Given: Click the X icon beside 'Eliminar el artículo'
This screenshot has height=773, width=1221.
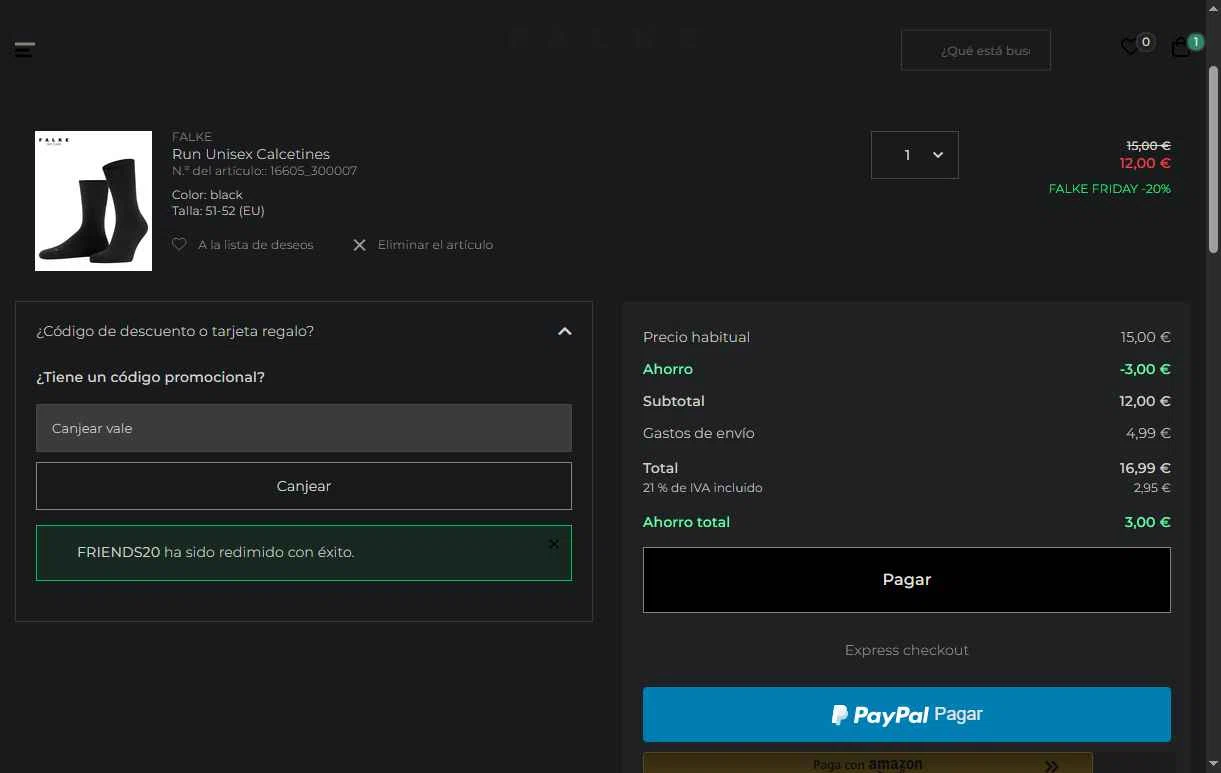Looking at the screenshot, I should click(360, 245).
